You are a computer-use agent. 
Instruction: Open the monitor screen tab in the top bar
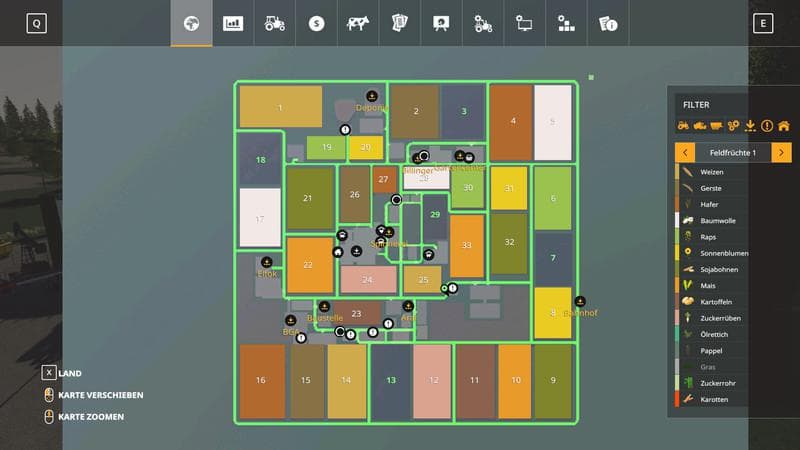pyautogui.click(x=524, y=23)
